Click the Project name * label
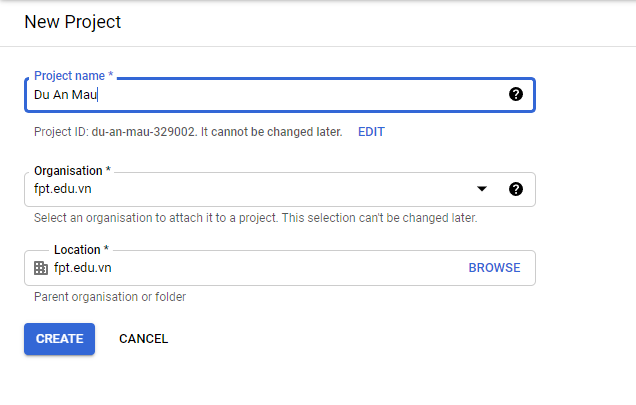Image resolution: width=636 pixels, height=405 pixels. click(74, 76)
